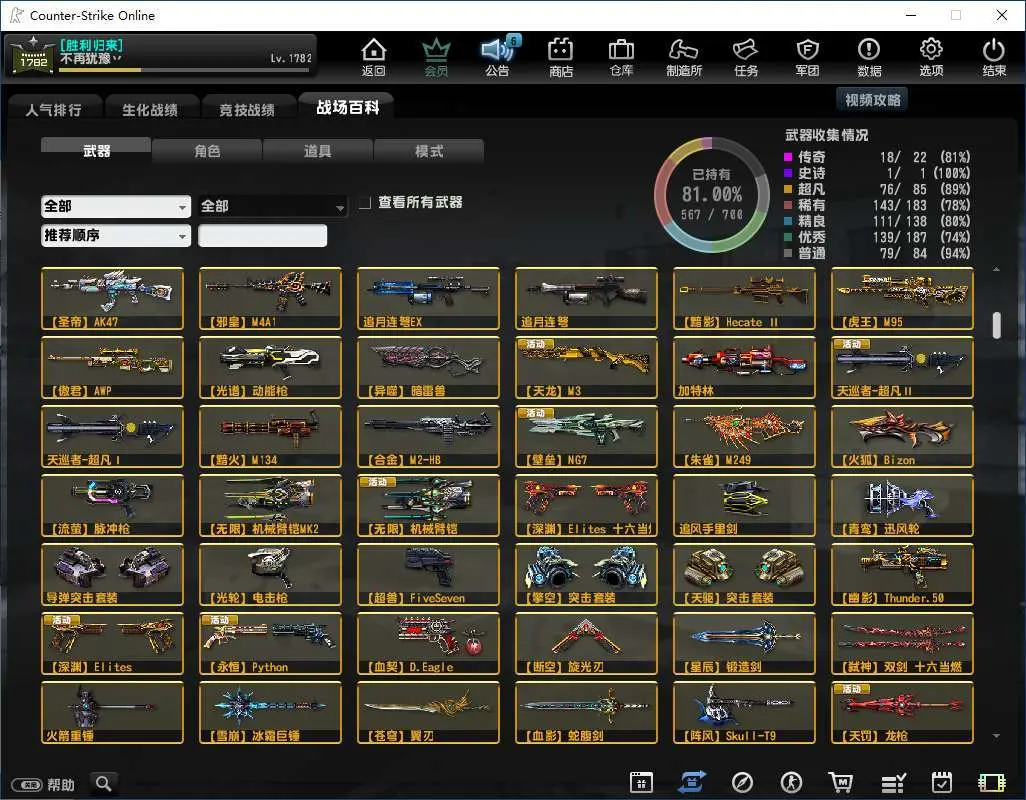Viewport: 1026px width, 800px height.
Task: Click the compass icon in bottom bar
Action: coord(742,782)
